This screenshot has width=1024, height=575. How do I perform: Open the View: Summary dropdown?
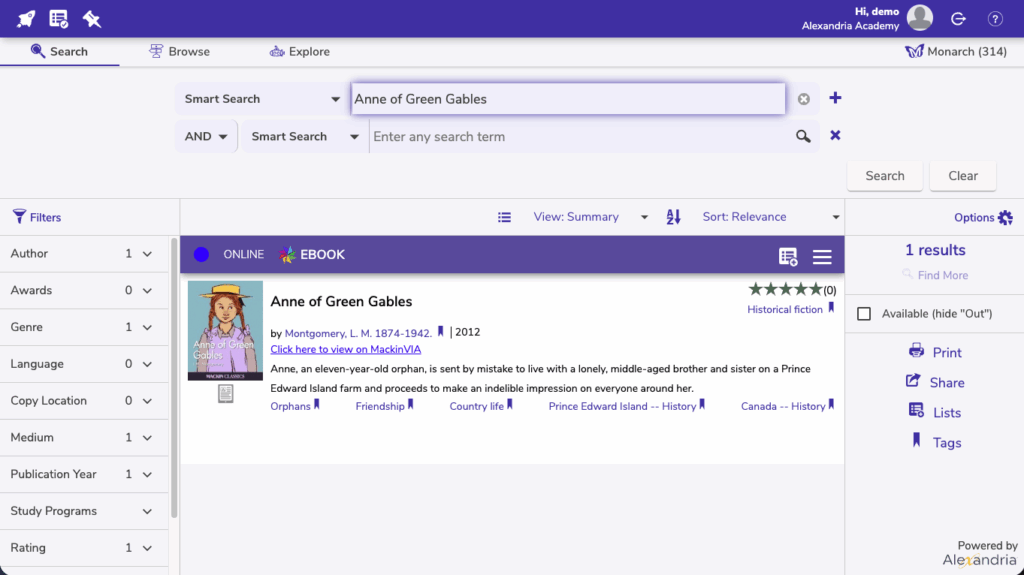tap(590, 217)
